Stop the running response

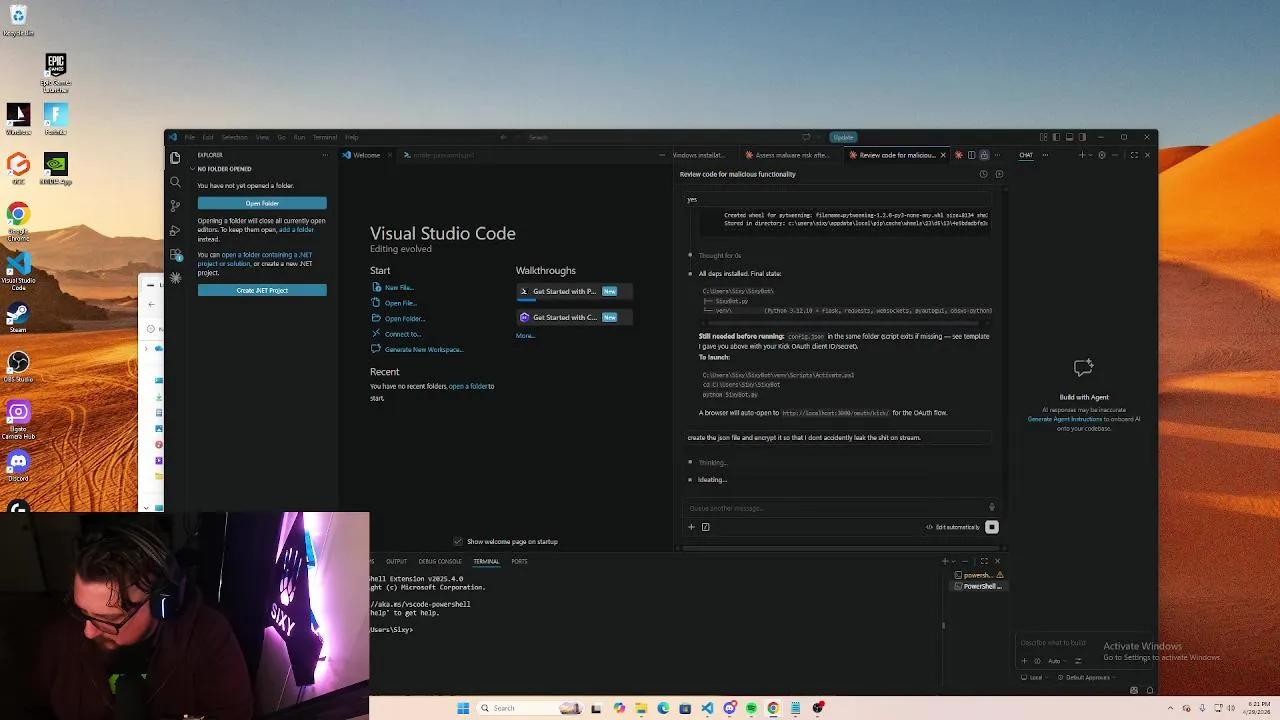pos(992,527)
